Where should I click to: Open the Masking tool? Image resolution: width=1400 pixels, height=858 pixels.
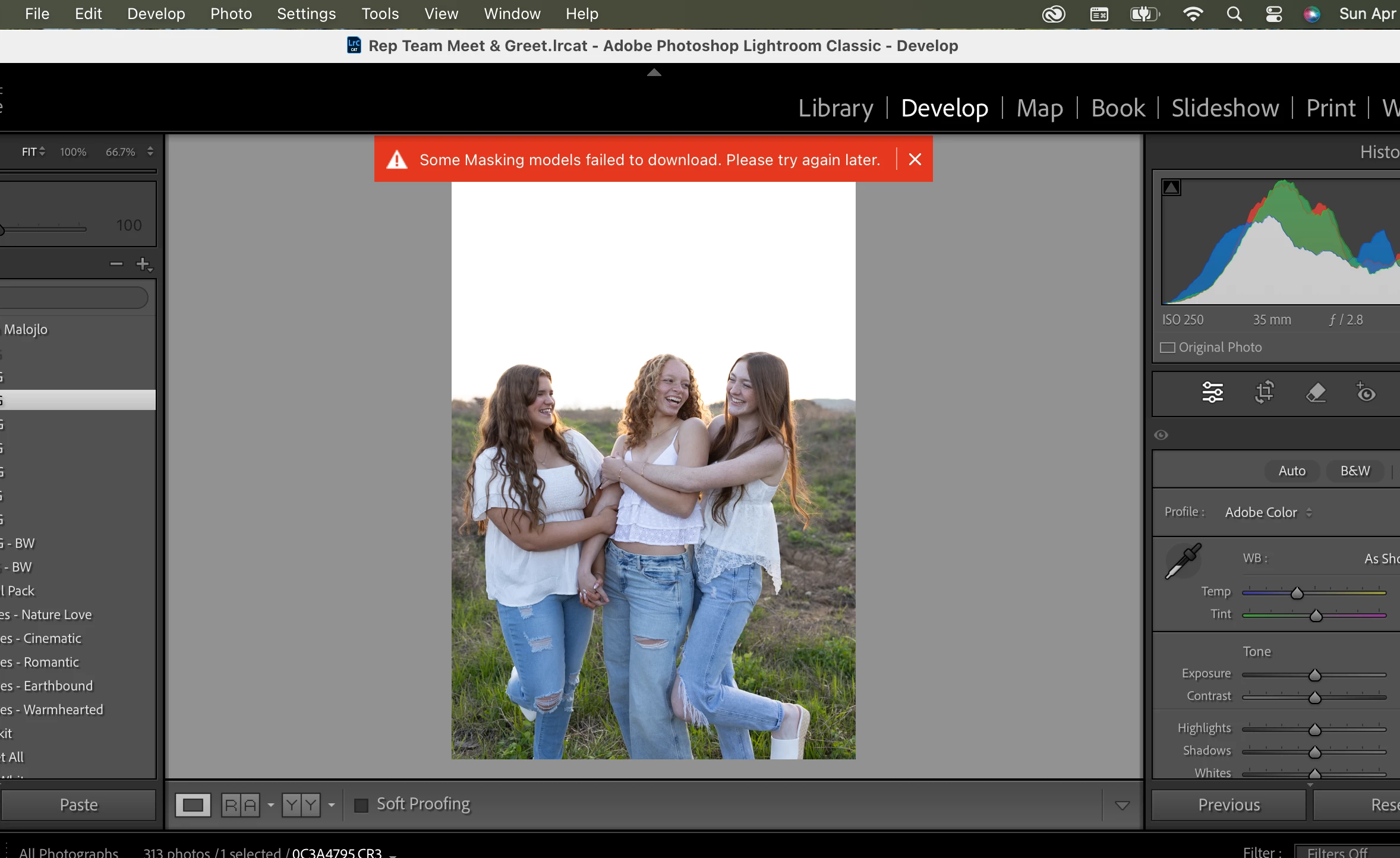[1366, 393]
